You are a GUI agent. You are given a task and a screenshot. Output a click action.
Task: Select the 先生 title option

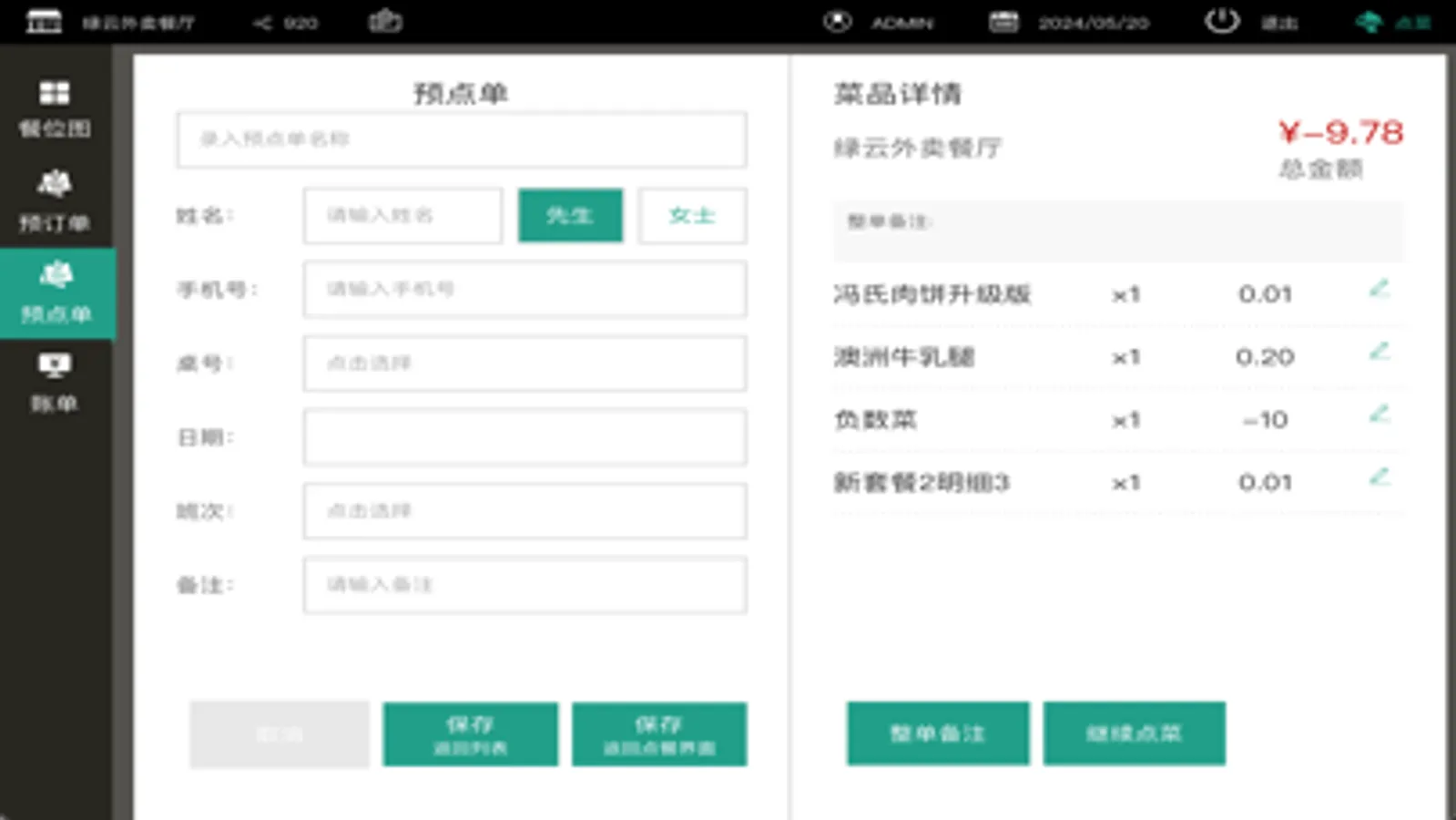click(570, 216)
